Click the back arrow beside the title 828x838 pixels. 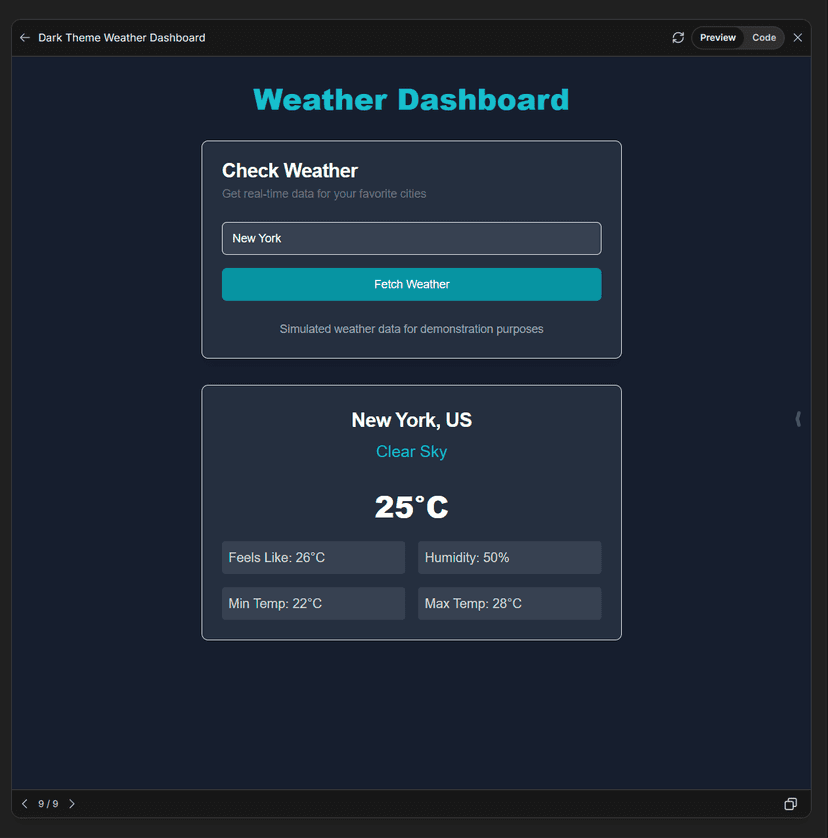25,38
